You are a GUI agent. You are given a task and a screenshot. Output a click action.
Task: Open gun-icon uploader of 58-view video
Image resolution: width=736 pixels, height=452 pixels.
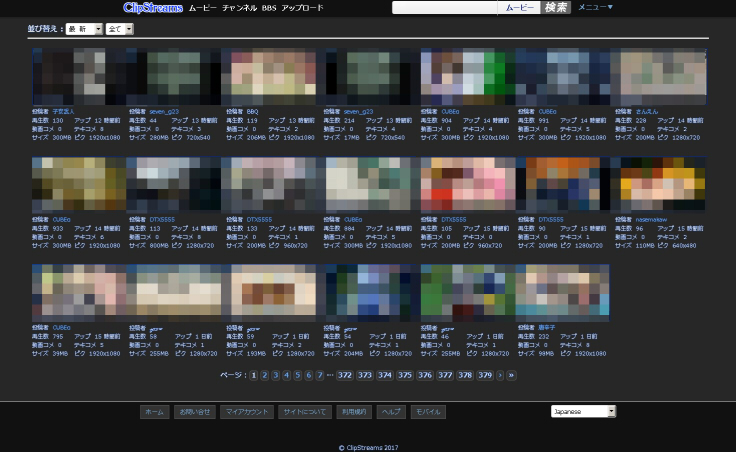coord(156,329)
